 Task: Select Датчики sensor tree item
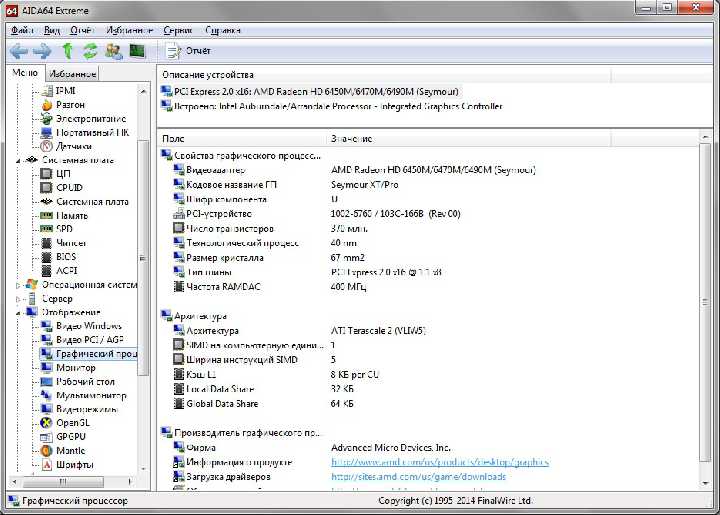tap(66, 146)
